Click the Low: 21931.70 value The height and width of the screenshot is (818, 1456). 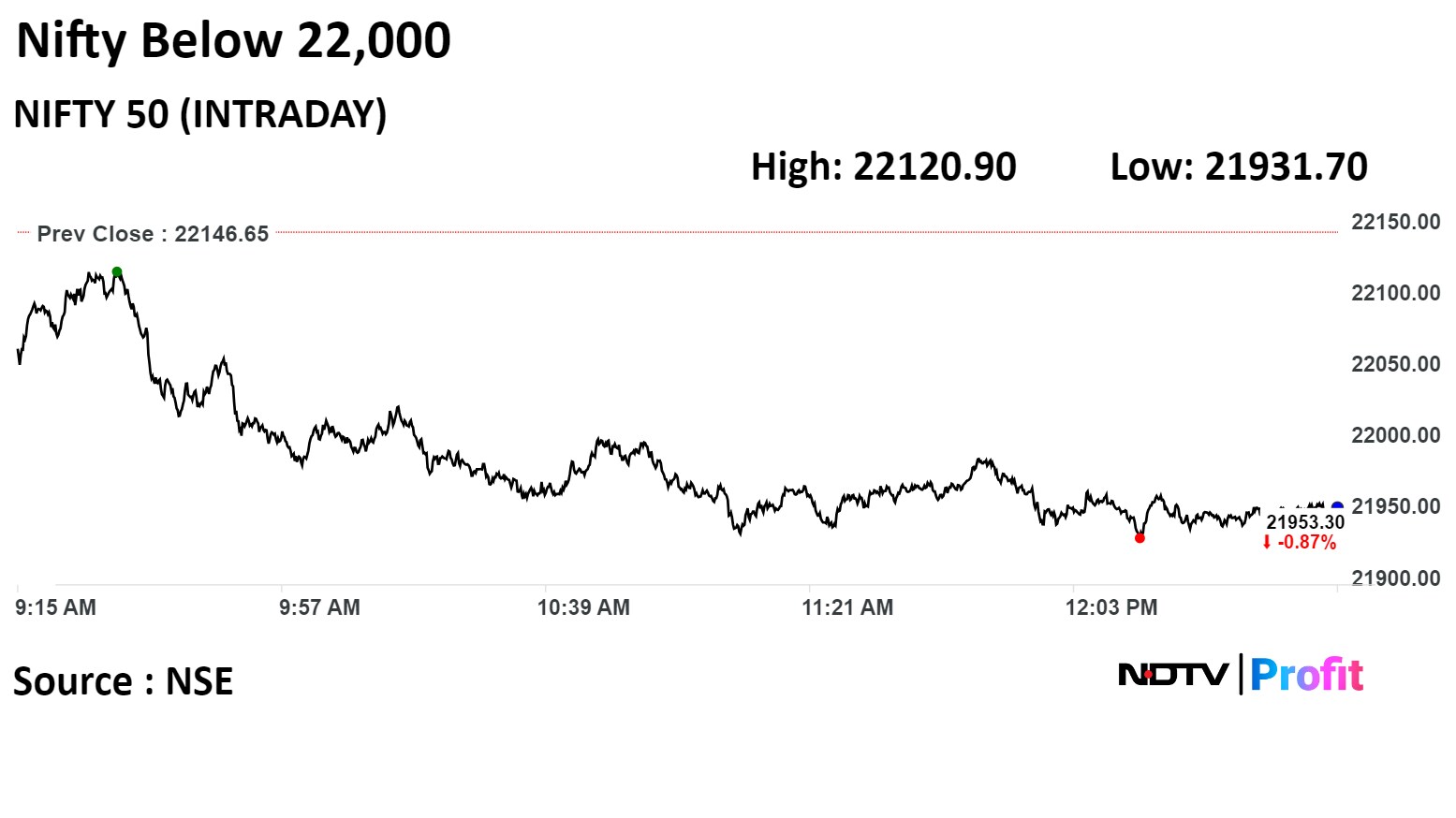coord(1239,167)
